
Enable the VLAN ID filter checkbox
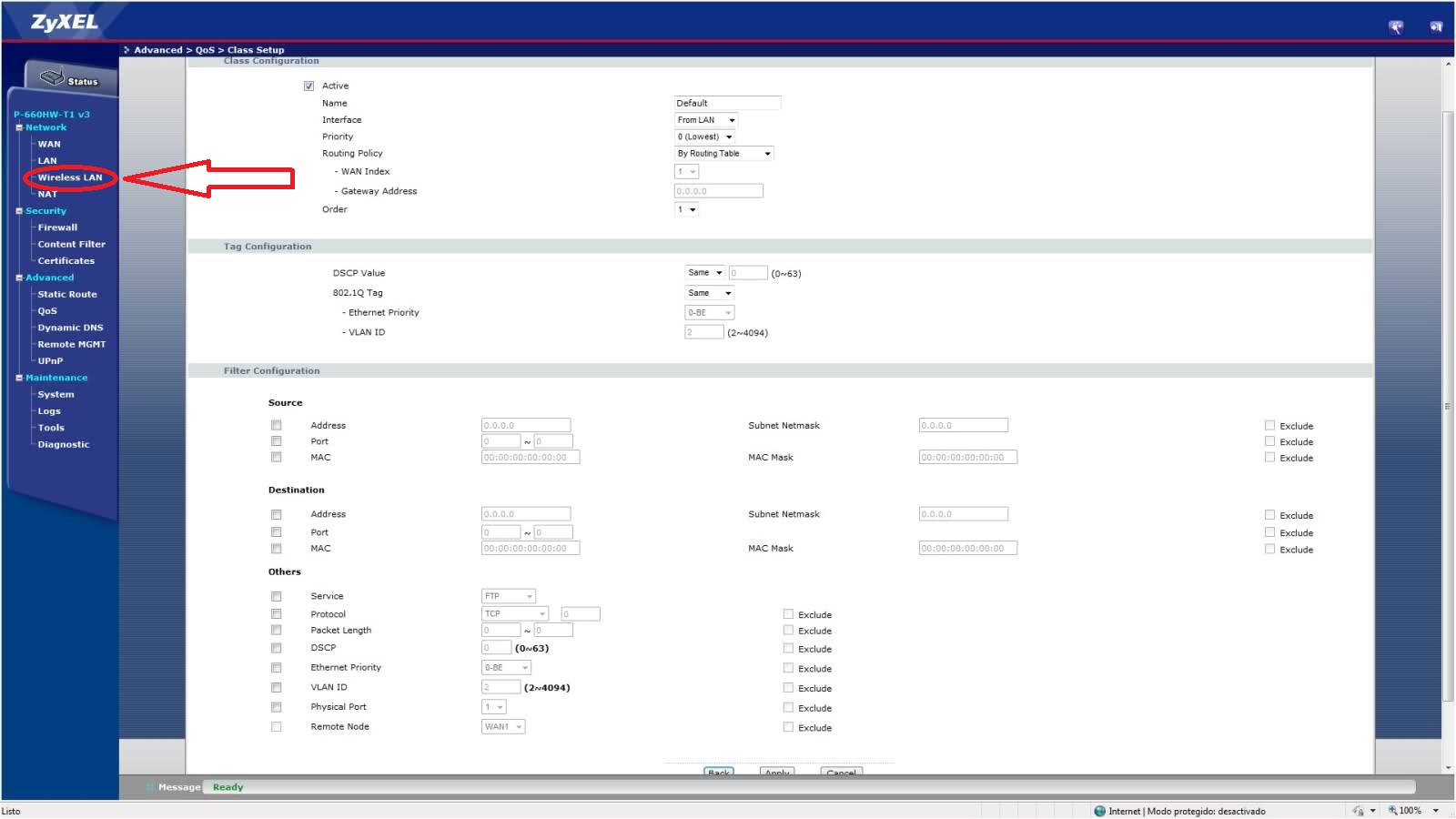click(x=277, y=688)
